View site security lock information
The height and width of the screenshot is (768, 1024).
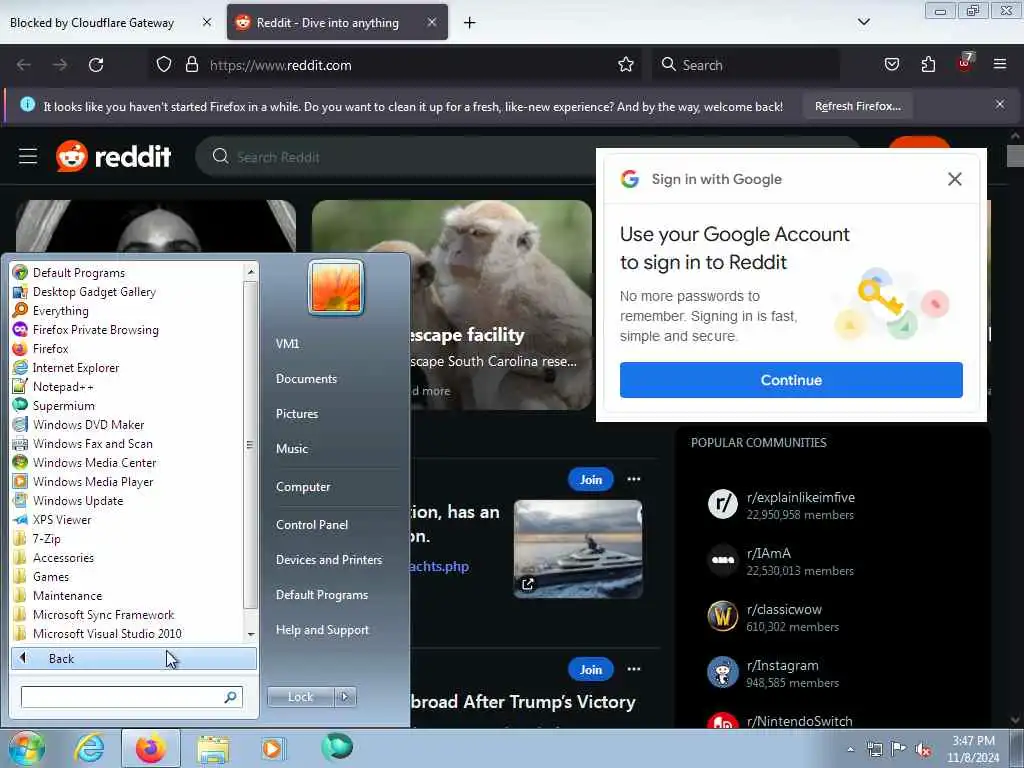(191, 65)
